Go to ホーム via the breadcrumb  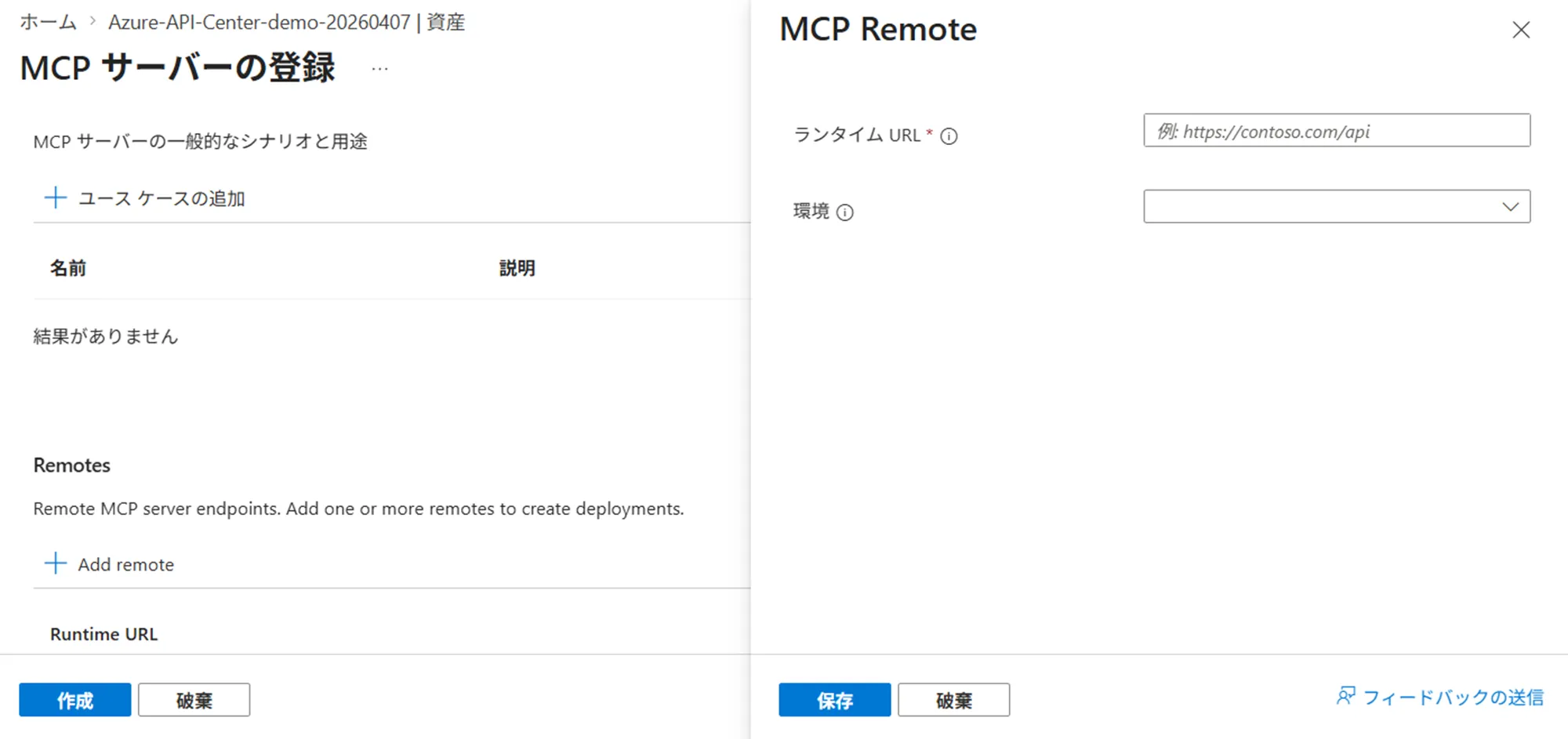click(x=47, y=22)
